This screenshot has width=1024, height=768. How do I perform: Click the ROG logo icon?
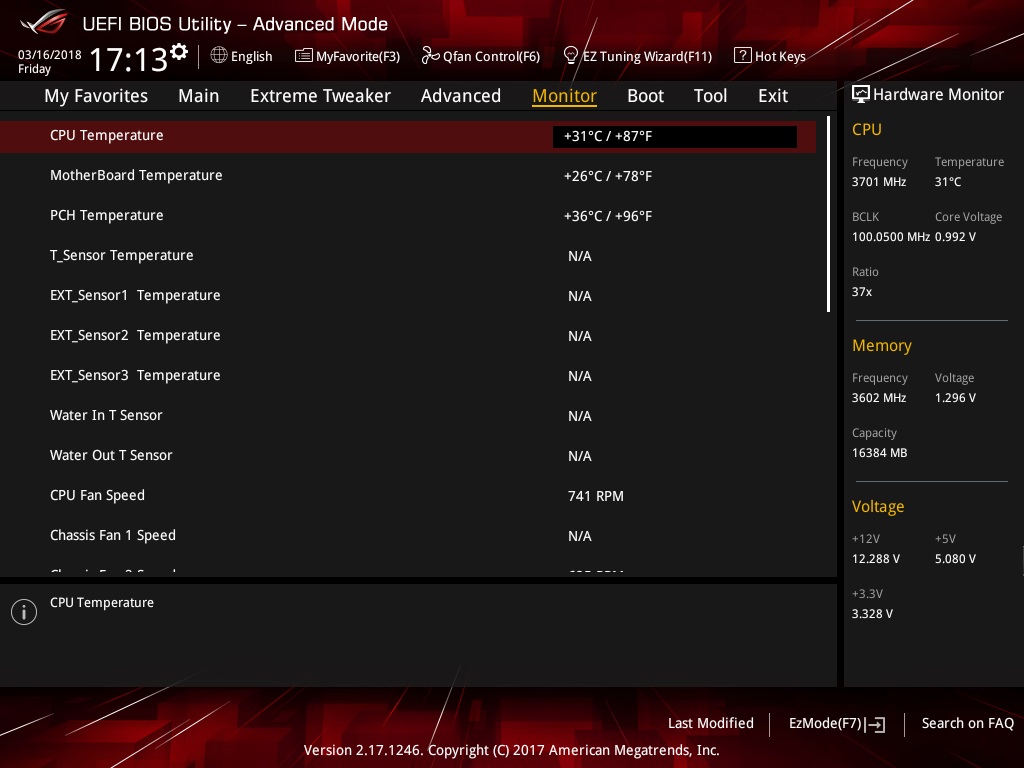43,22
